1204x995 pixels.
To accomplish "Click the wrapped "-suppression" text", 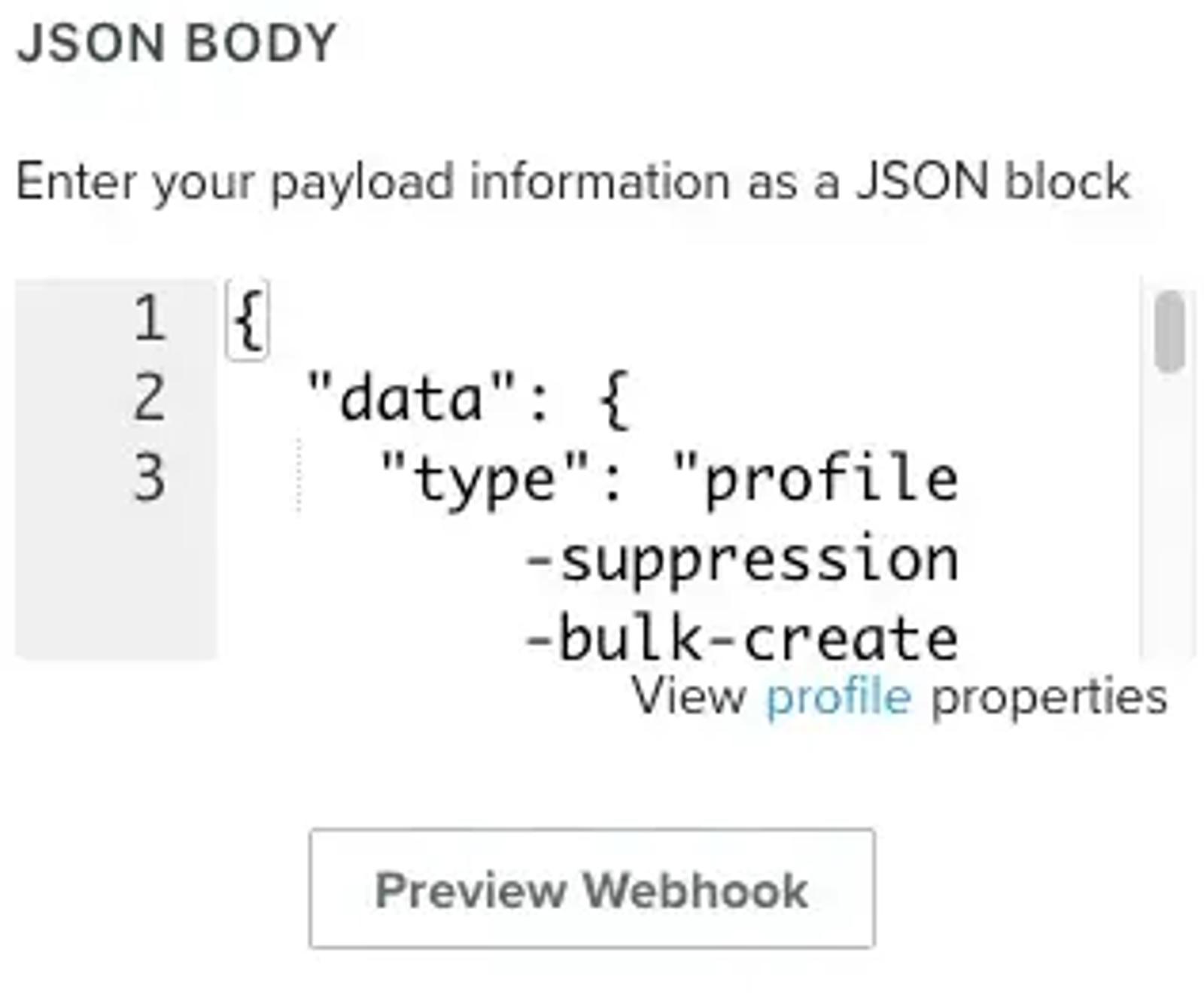I will (742, 561).
